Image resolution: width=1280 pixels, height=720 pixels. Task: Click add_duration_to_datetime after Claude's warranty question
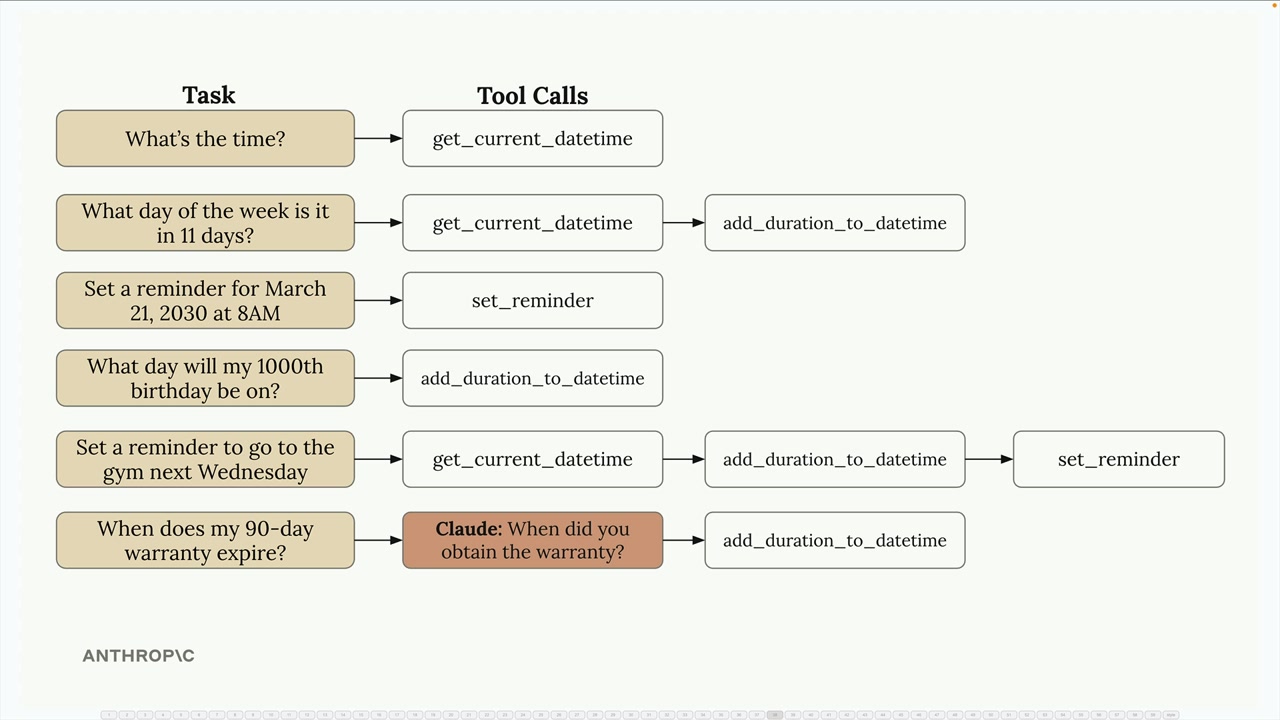[x=834, y=540]
